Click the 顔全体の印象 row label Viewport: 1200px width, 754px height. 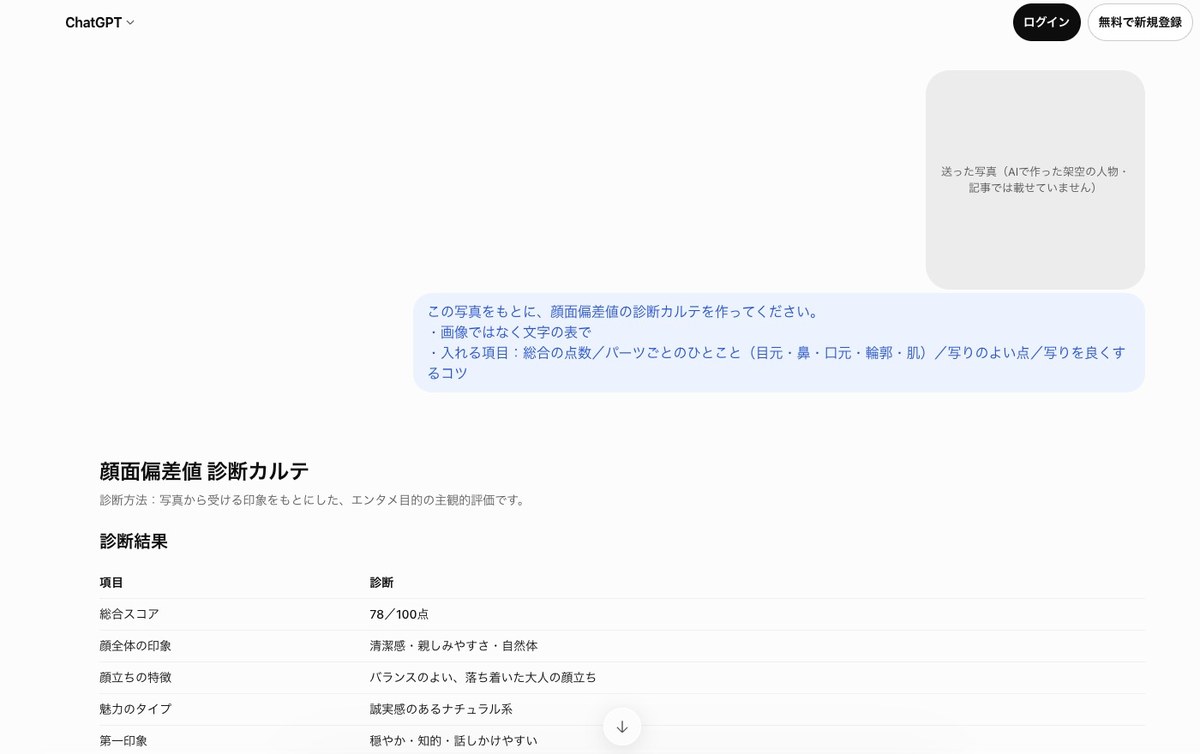coord(135,646)
